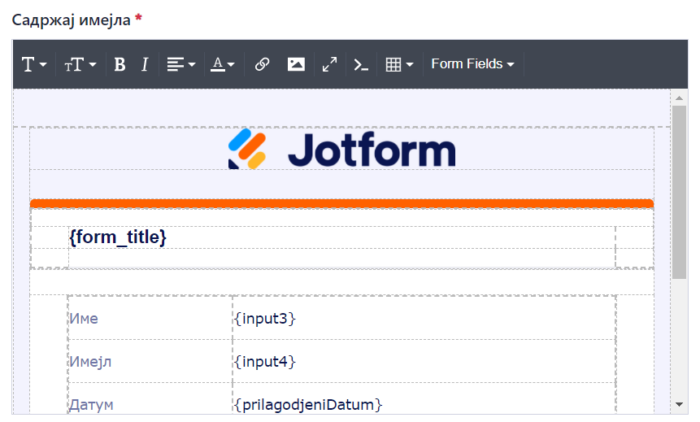This screenshot has width=700, height=422.
Task: Open the text alignment dropdown
Action: click(x=181, y=65)
